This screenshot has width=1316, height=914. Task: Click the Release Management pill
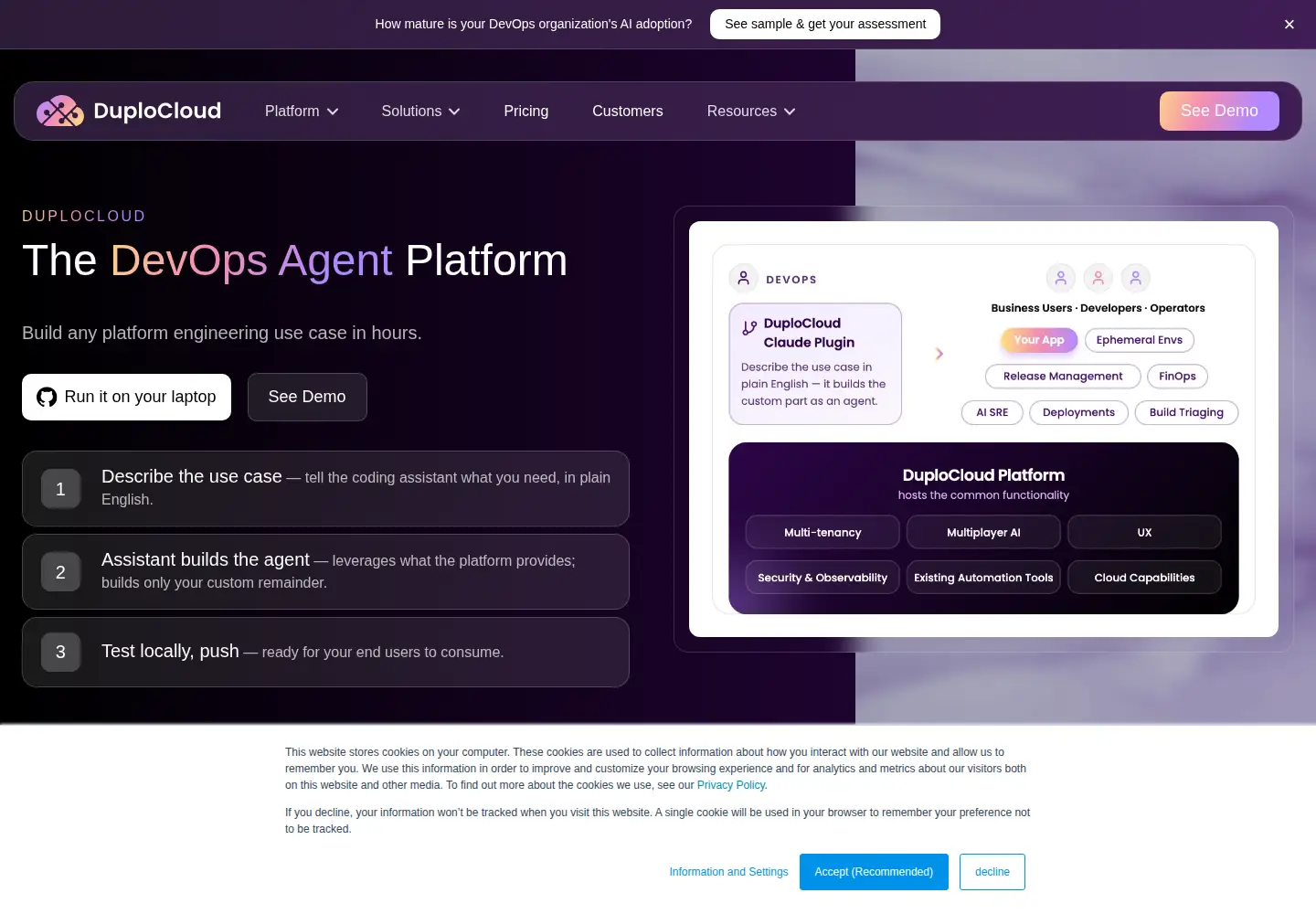[x=1063, y=377]
